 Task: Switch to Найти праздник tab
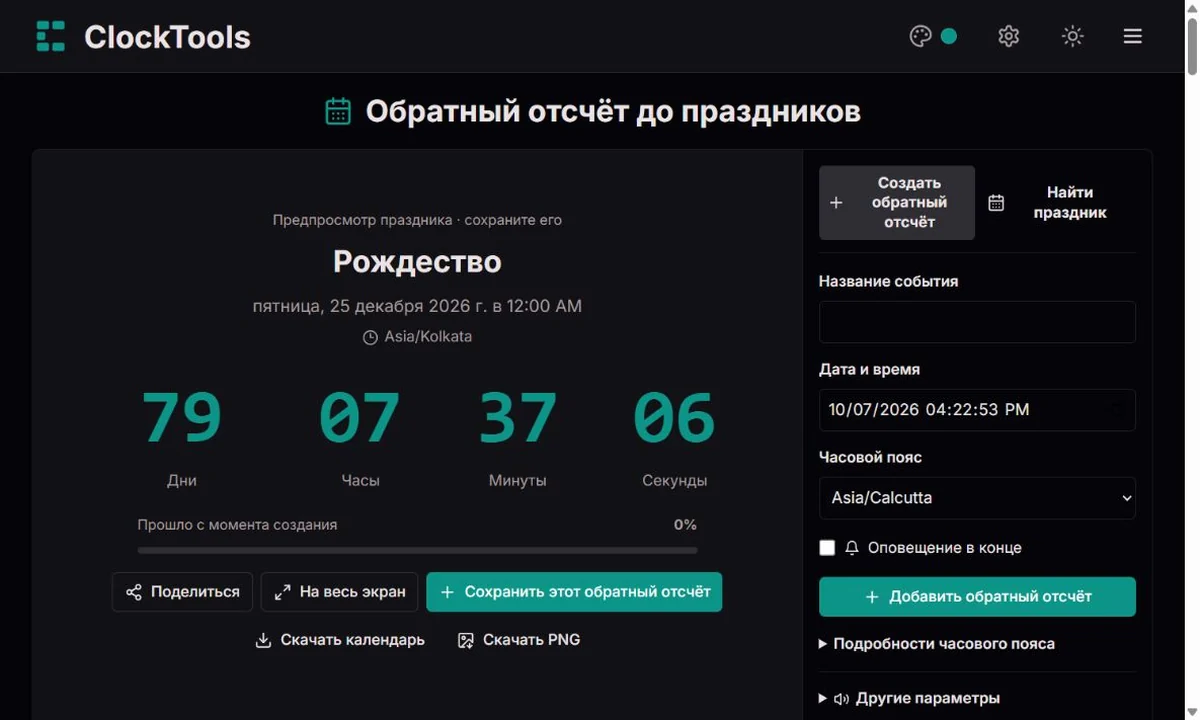1057,202
